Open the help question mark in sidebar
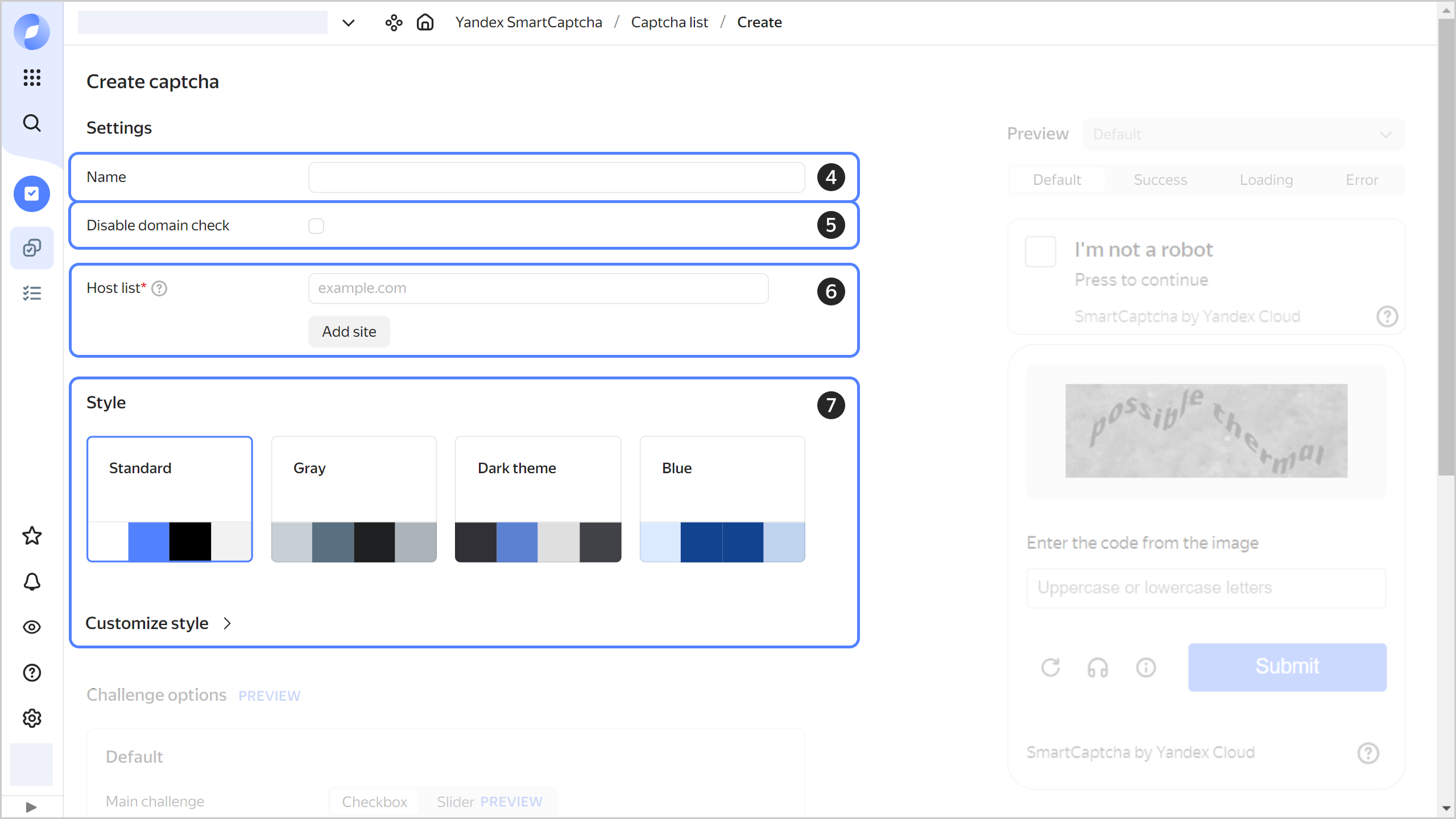 pos(32,673)
